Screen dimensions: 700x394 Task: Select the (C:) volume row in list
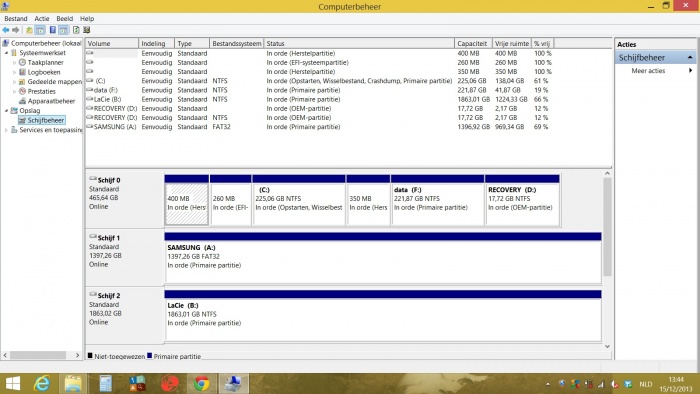click(319, 81)
